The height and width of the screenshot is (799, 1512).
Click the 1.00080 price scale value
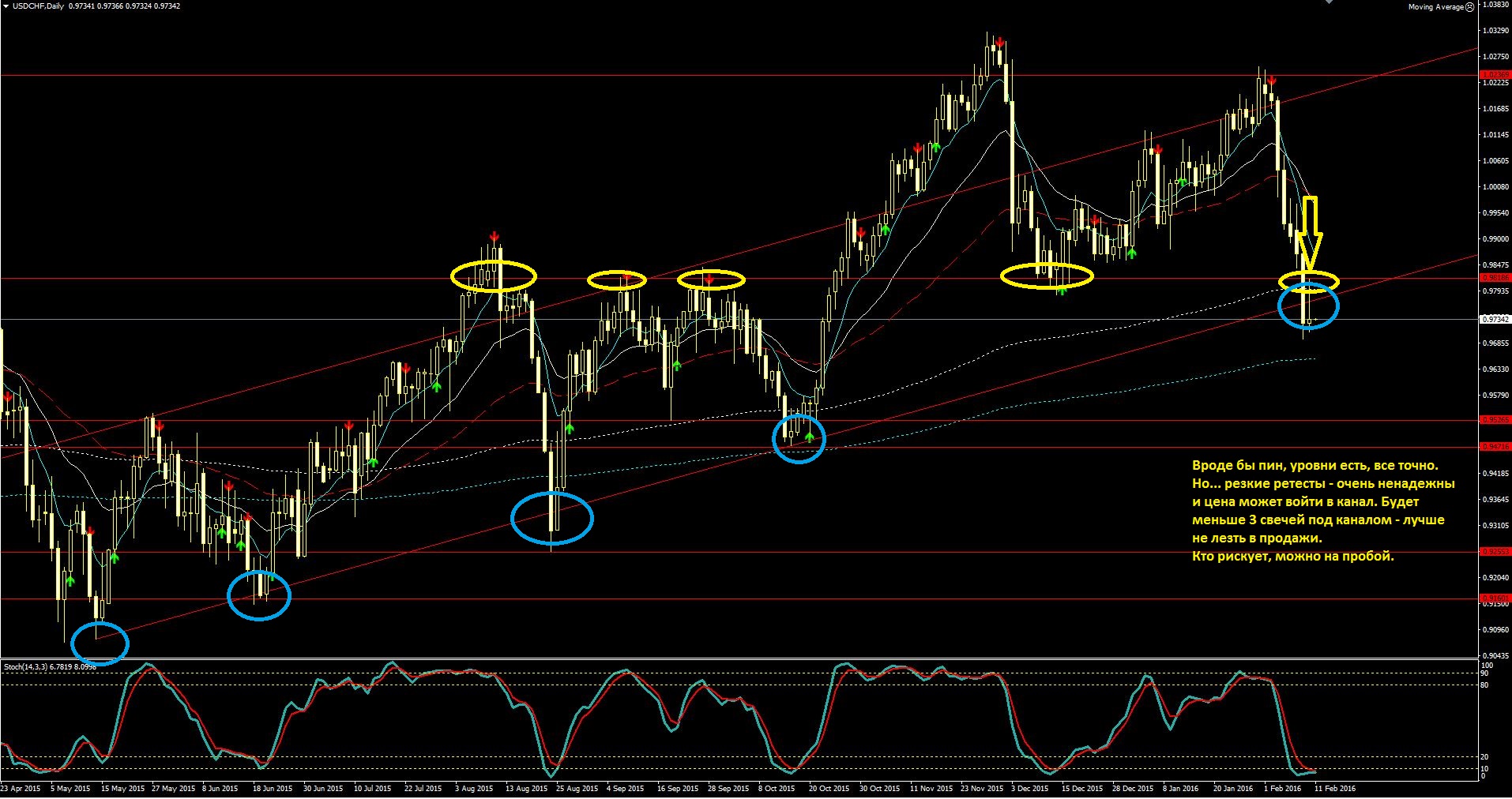tap(1495, 187)
